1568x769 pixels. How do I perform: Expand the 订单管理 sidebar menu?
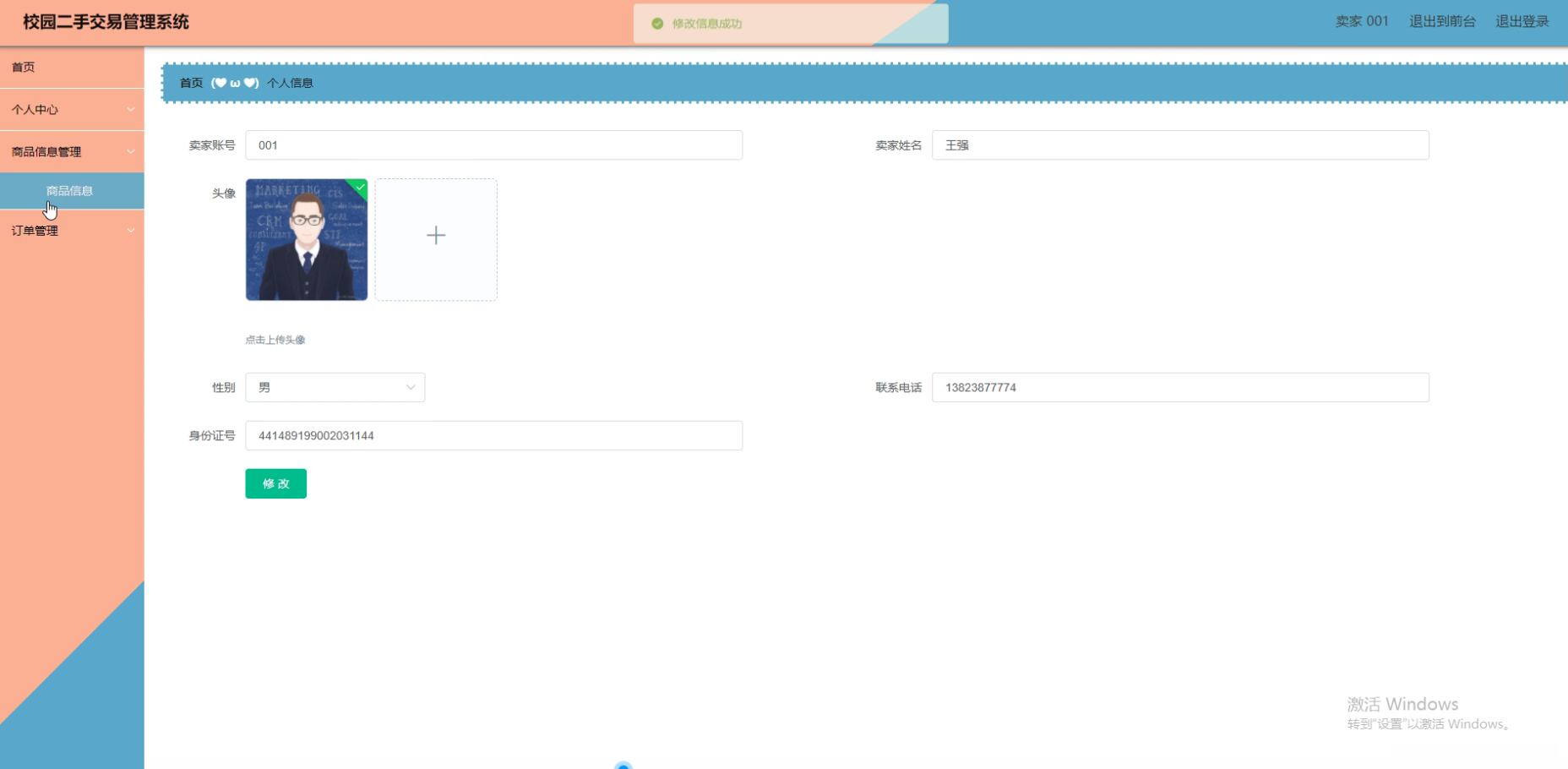[x=72, y=231]
